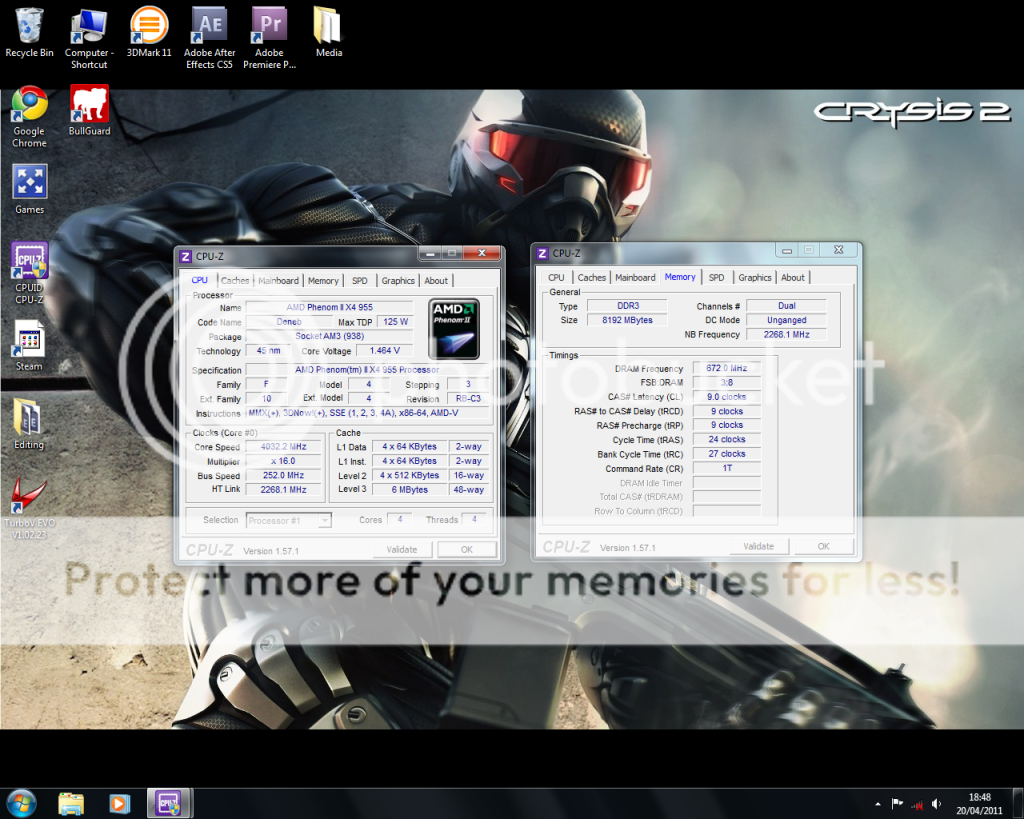Viewport: 1024px width, 819px height.
Task: Open CPUID CPU-Z desktop shortcut
Action: coord(29,261)
